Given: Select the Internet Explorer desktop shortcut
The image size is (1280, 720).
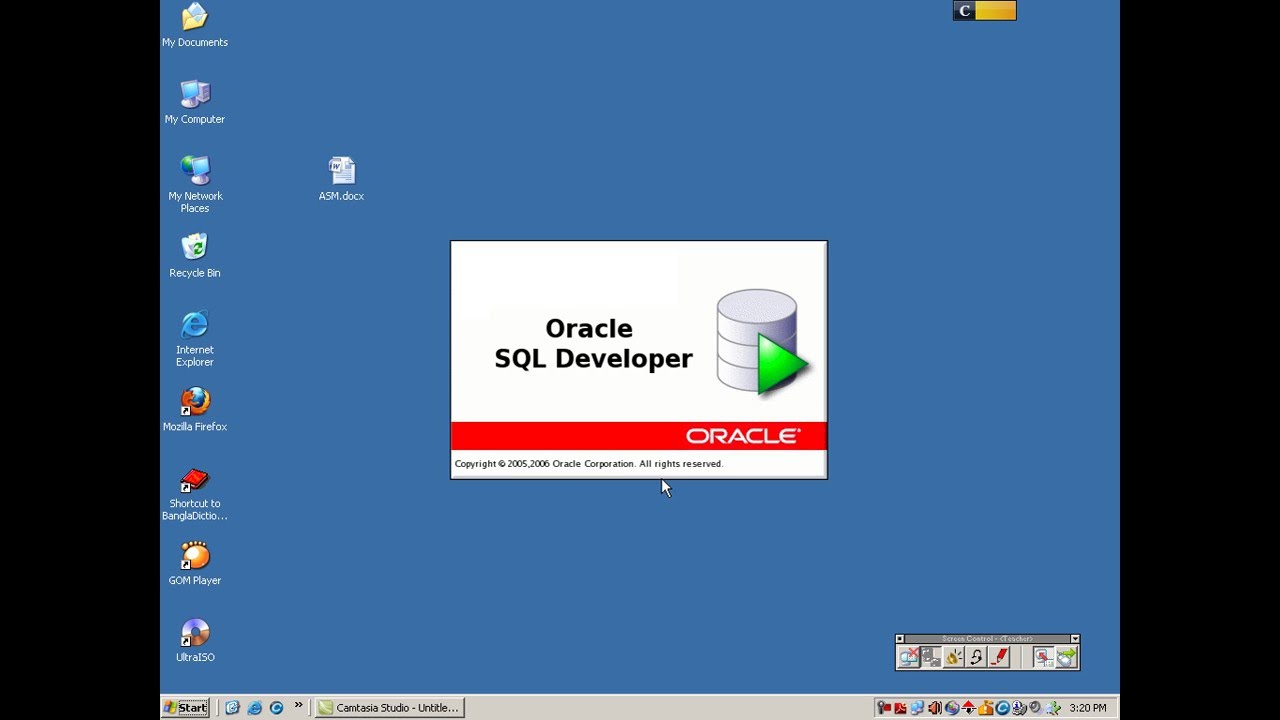Looking at the screenshot, I should pos(195,338).
